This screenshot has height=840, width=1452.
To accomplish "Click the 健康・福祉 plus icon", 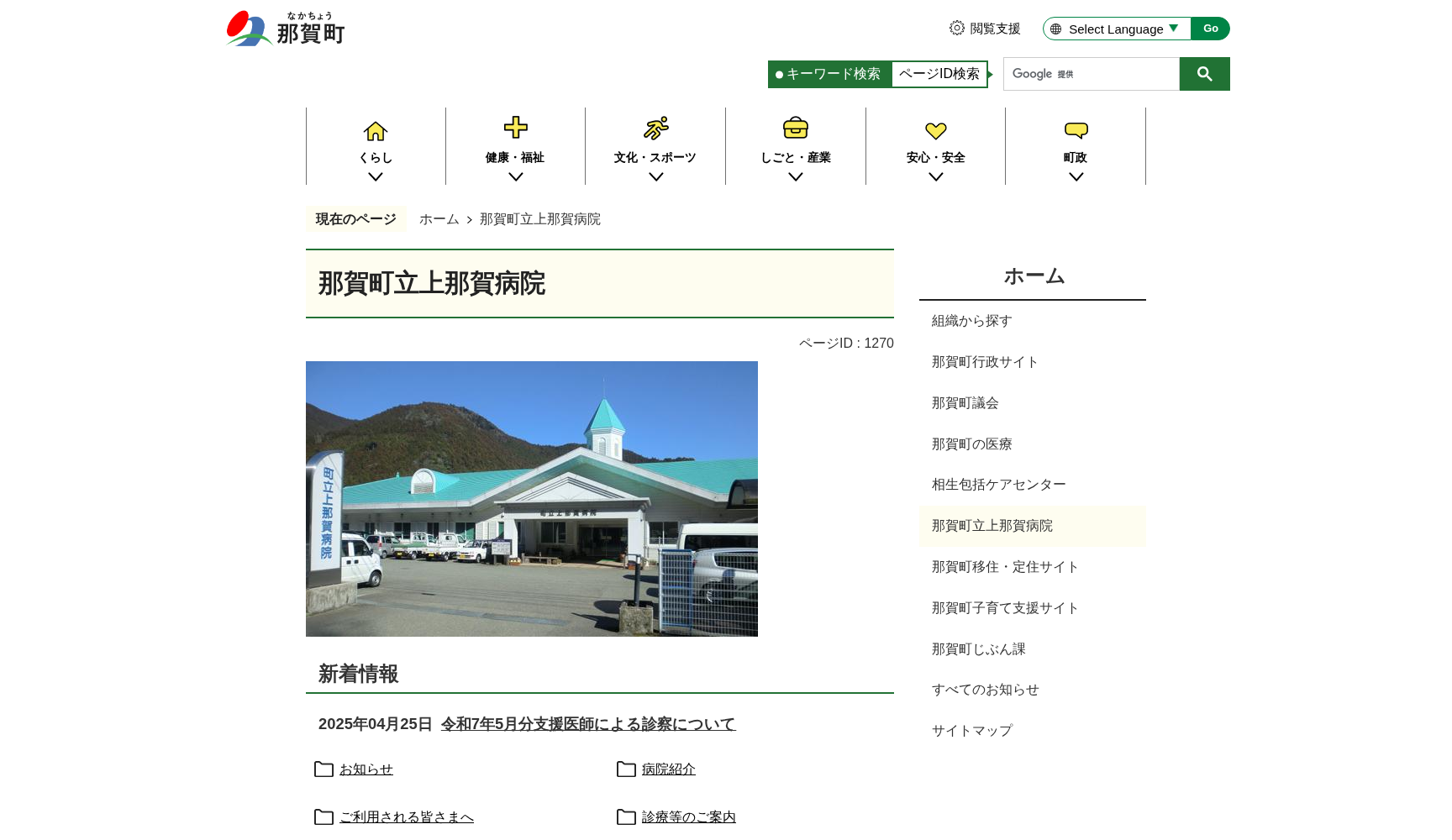I will pos(516,127).
